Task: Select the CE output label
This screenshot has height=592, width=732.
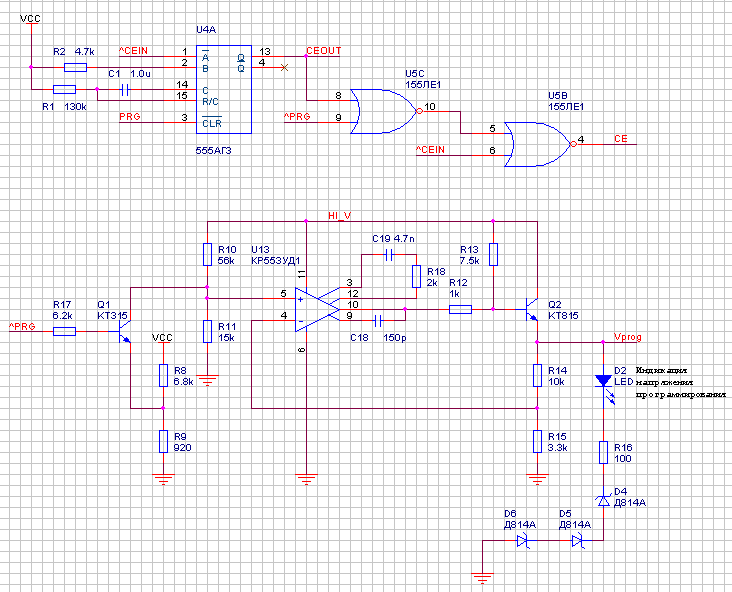Action: click(620, 139)
